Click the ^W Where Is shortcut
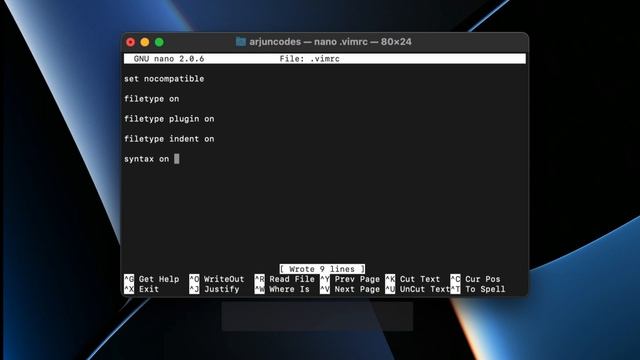Screen dimensions: 640x360 [282, 289]
